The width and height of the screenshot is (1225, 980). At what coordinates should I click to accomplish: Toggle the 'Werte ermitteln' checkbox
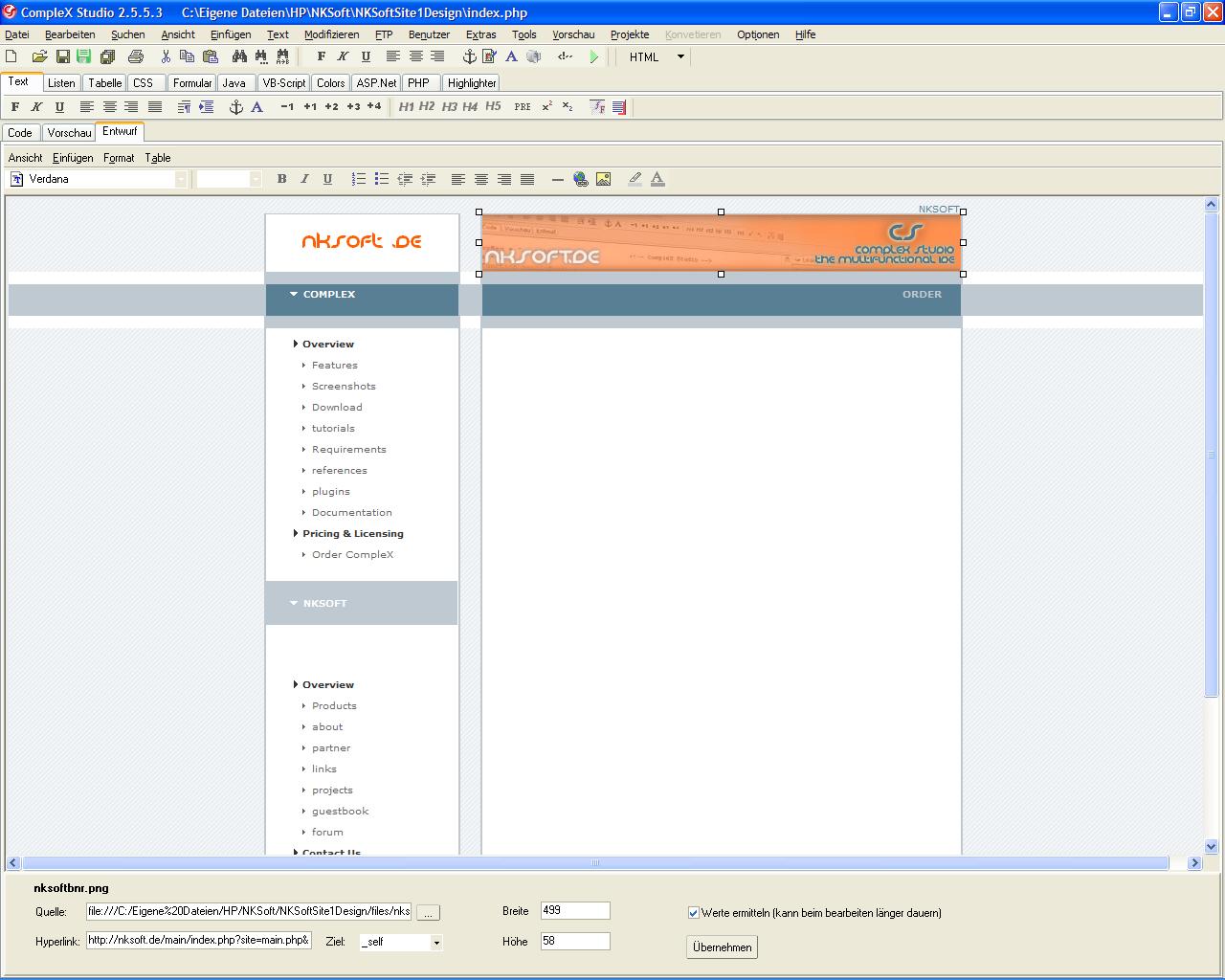click(x=694, y=913)
